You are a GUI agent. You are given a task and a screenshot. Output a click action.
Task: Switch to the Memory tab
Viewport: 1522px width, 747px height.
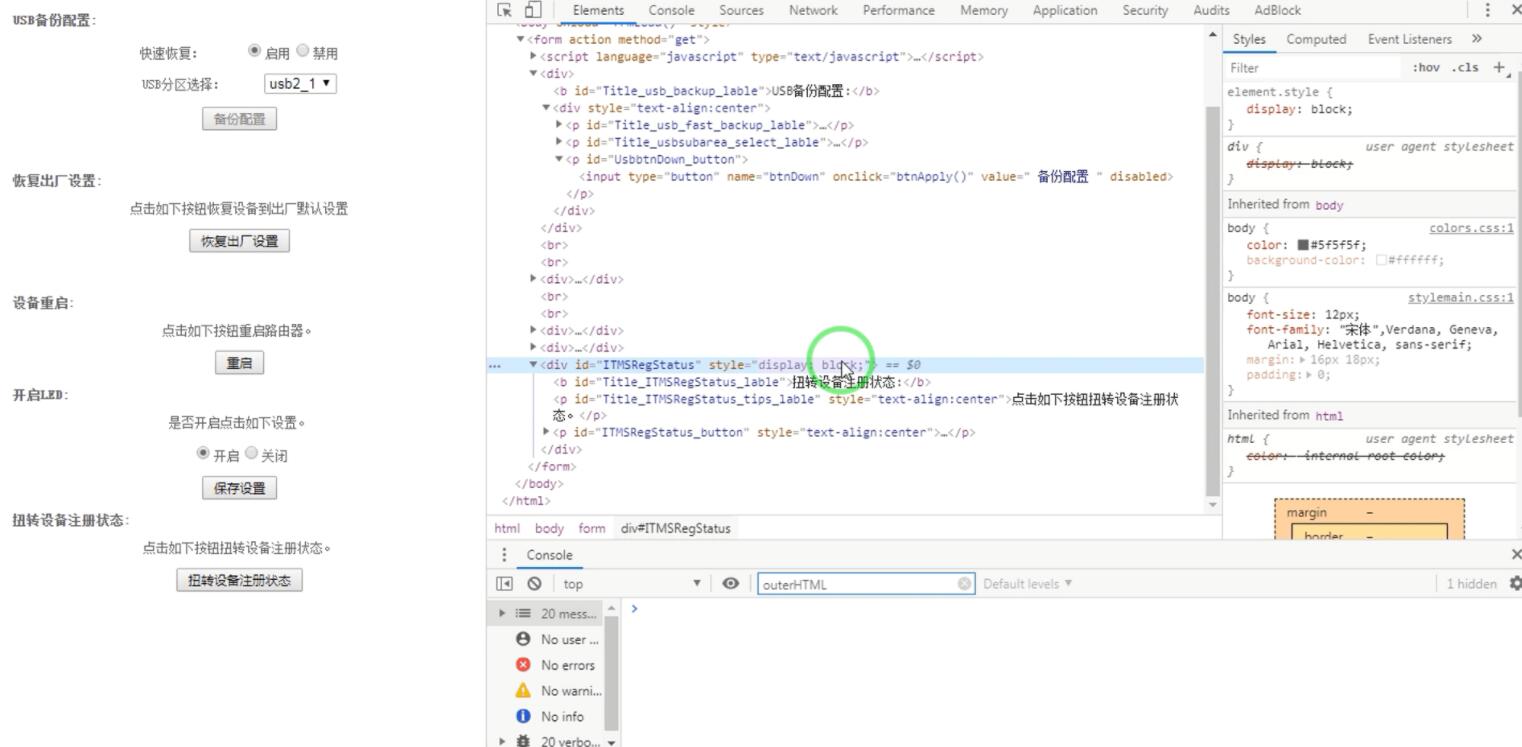[984, 10]
